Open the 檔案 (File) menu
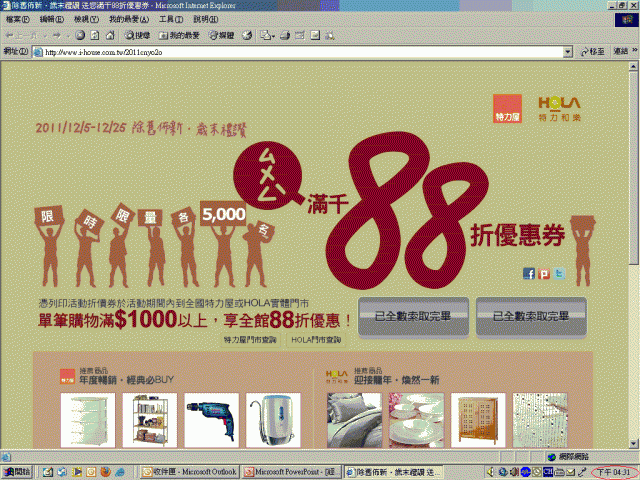Image resolution: width=640 pixels, height=480 pixels. click(18, 19)
